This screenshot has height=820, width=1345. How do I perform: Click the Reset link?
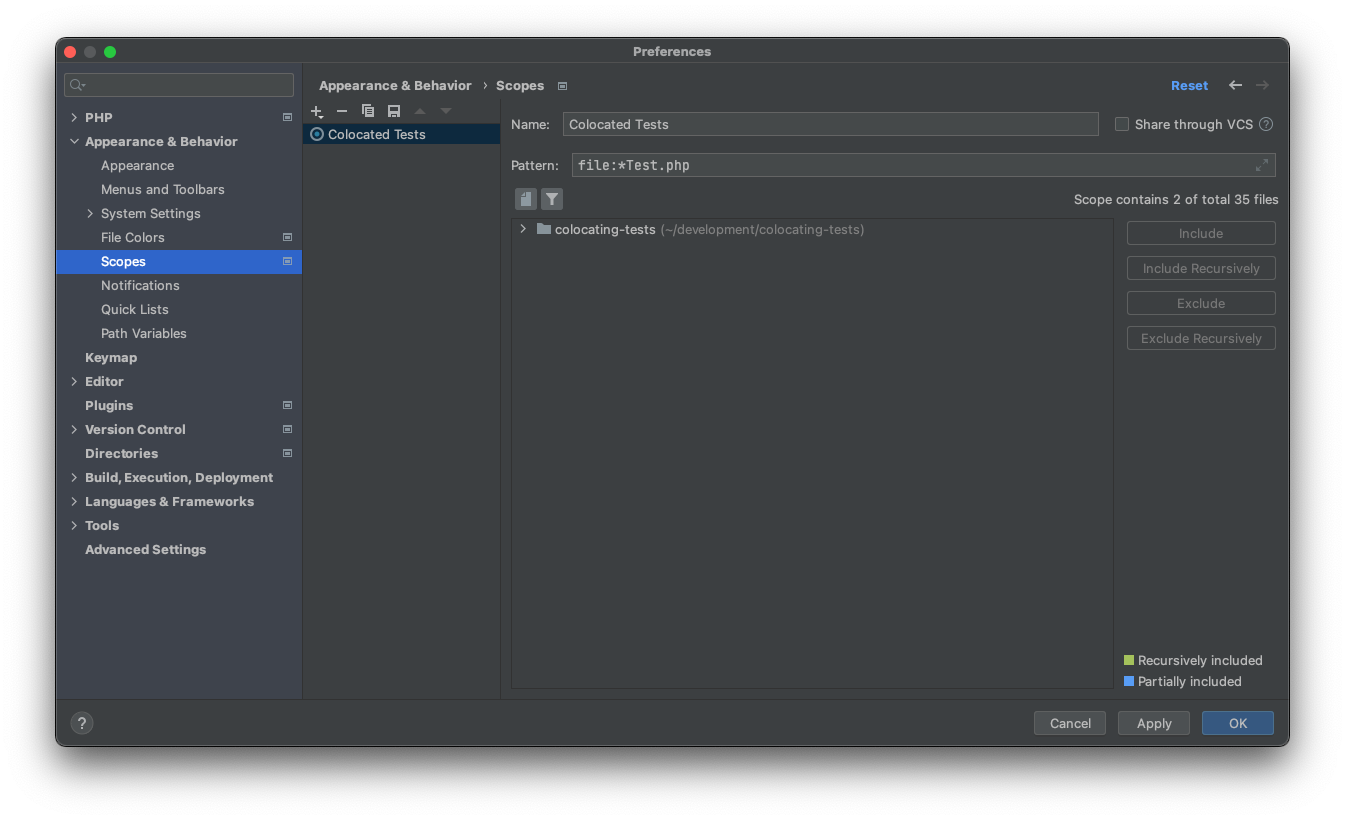[x=1189, y=85]
